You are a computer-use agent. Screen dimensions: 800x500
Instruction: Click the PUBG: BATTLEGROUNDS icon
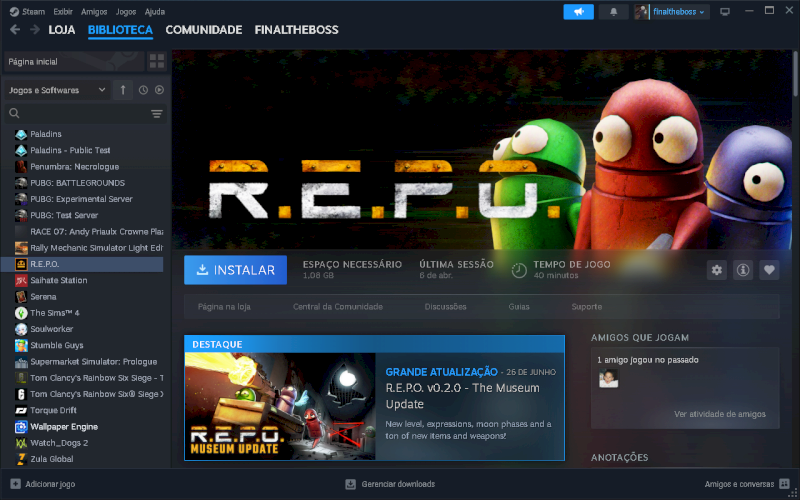[x=21, y=183]
